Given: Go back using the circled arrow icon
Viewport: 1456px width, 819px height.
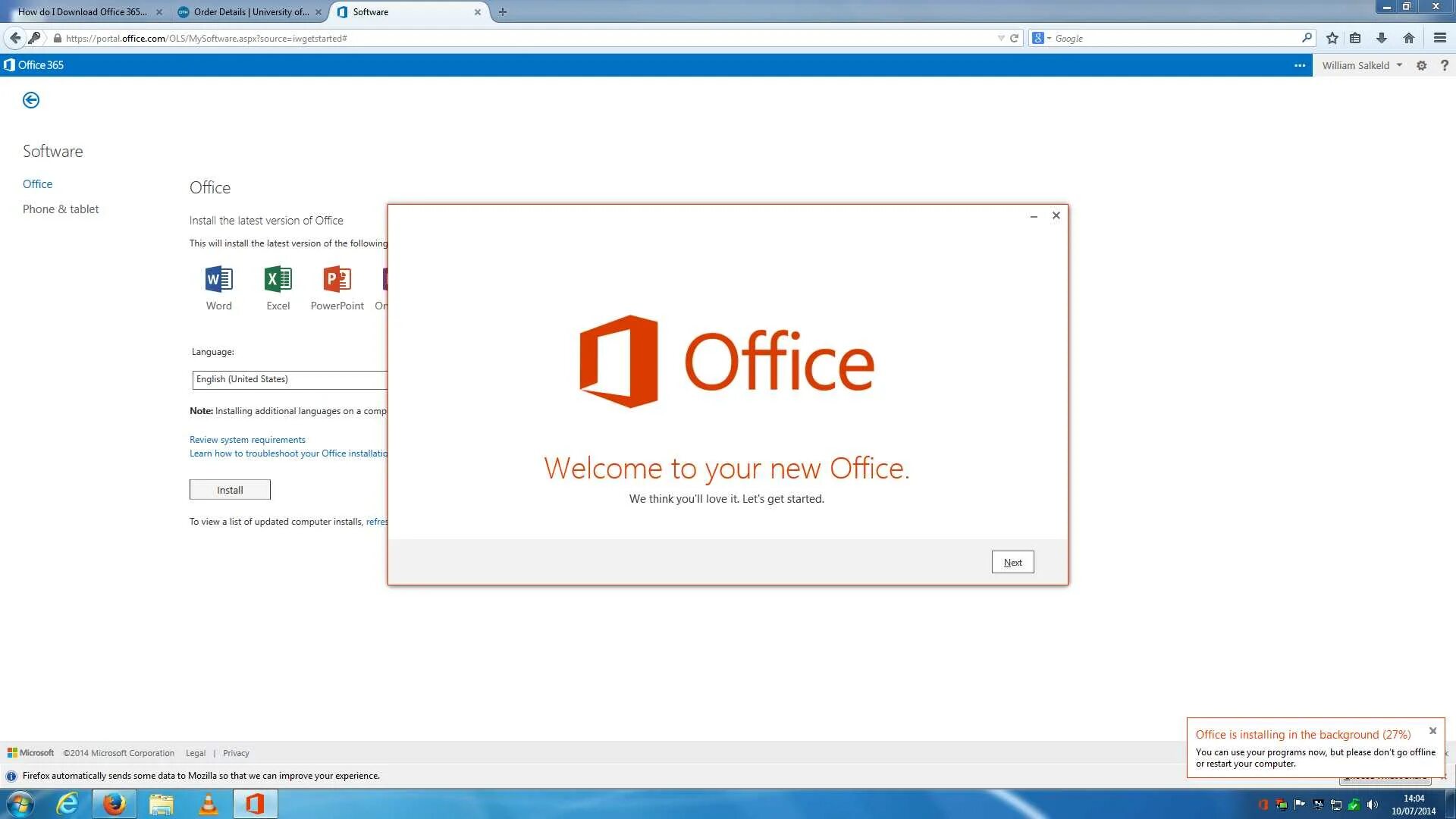Looking at the screenshot, I should 31,100.
